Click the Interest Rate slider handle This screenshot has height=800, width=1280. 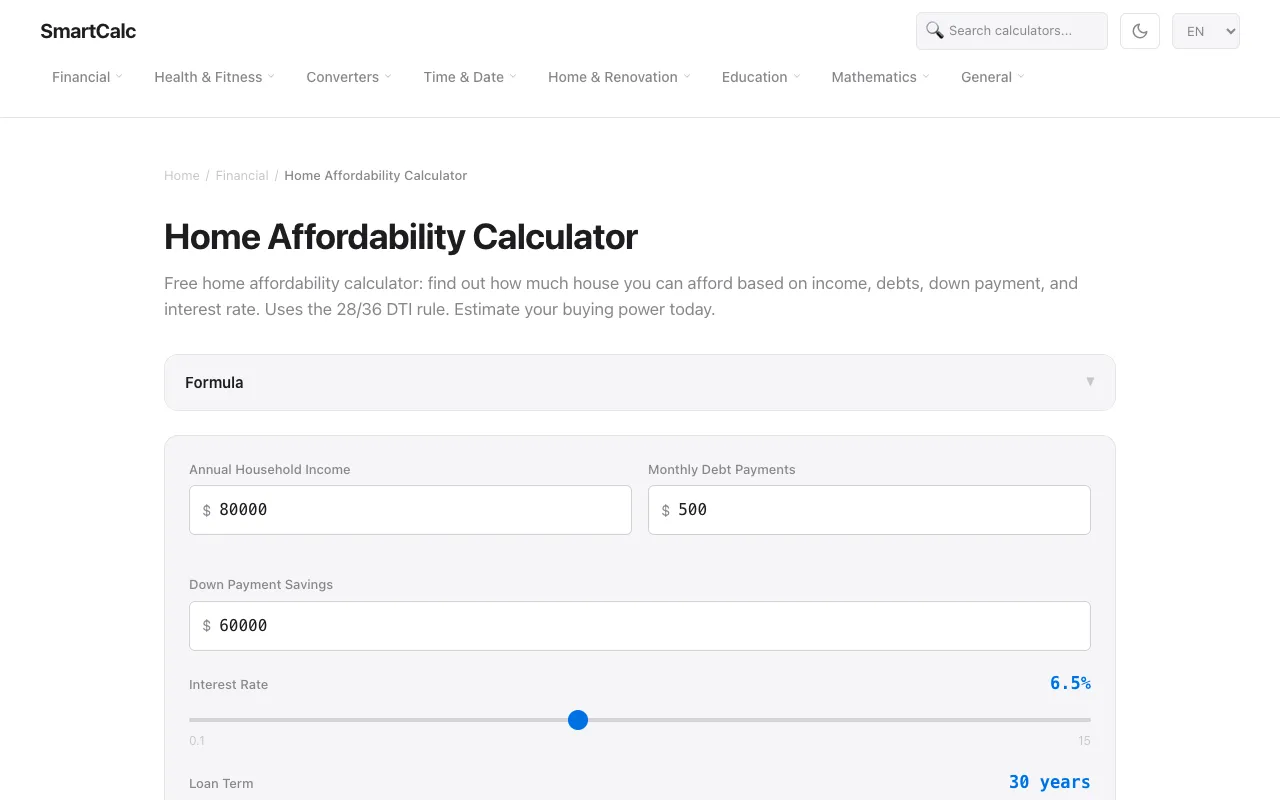pyautogui.click(x=578, y=720)
